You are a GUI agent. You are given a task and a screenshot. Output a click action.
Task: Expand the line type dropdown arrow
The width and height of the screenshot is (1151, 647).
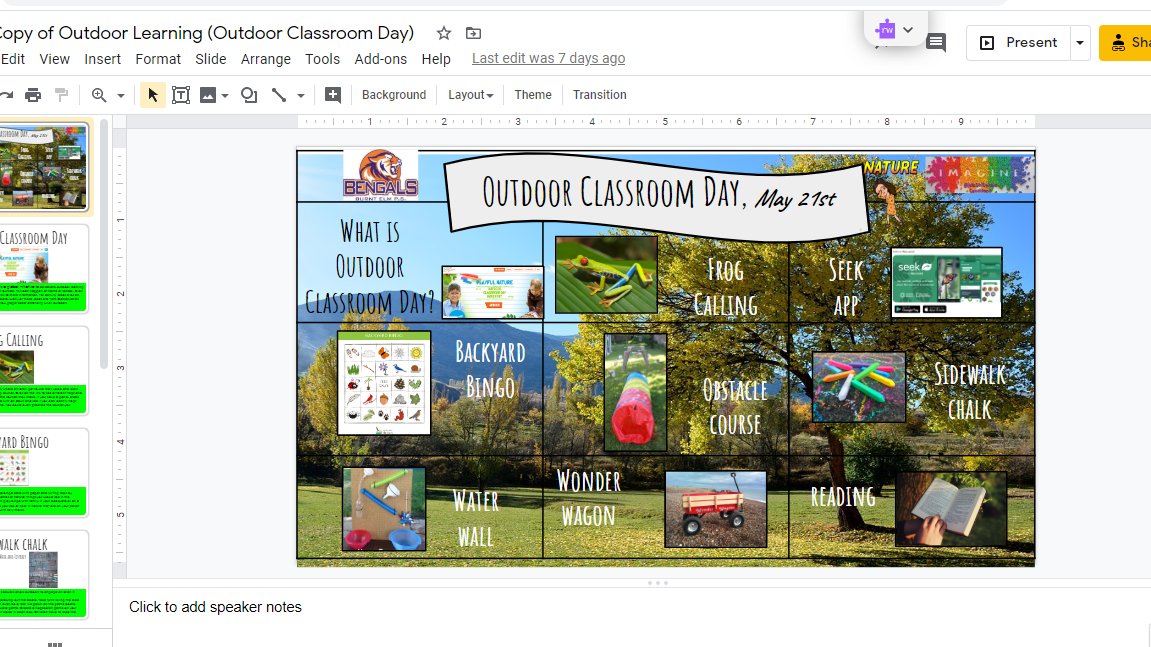pos(300,95)
